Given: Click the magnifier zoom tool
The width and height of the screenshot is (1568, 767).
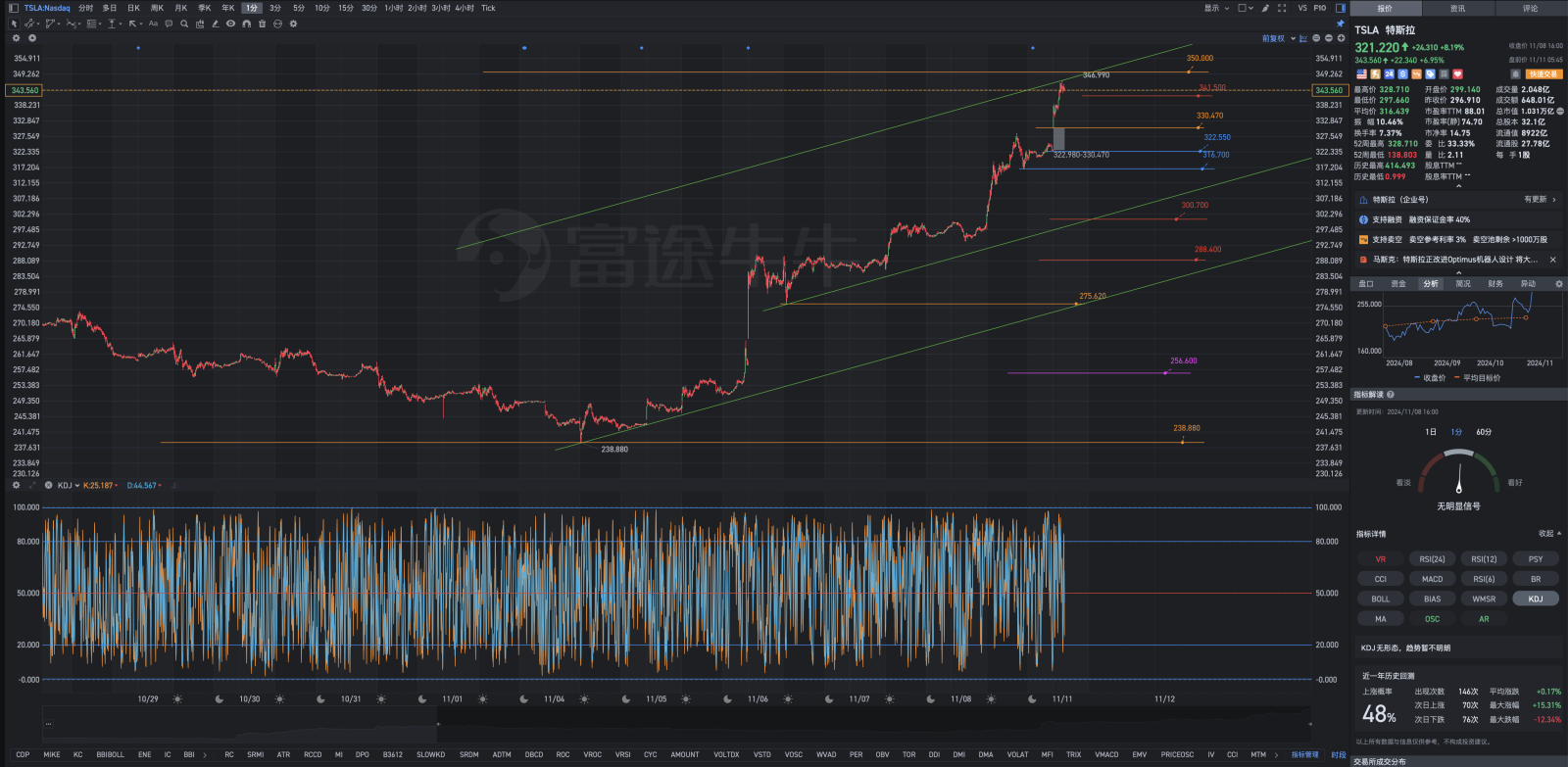Looking at the screenshot, I should (184, 24).
